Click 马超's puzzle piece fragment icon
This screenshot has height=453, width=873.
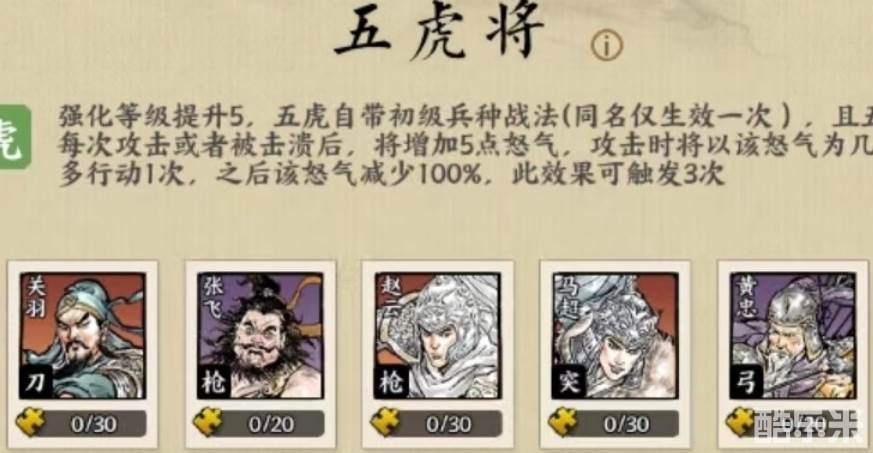click(x=563, y=422)
